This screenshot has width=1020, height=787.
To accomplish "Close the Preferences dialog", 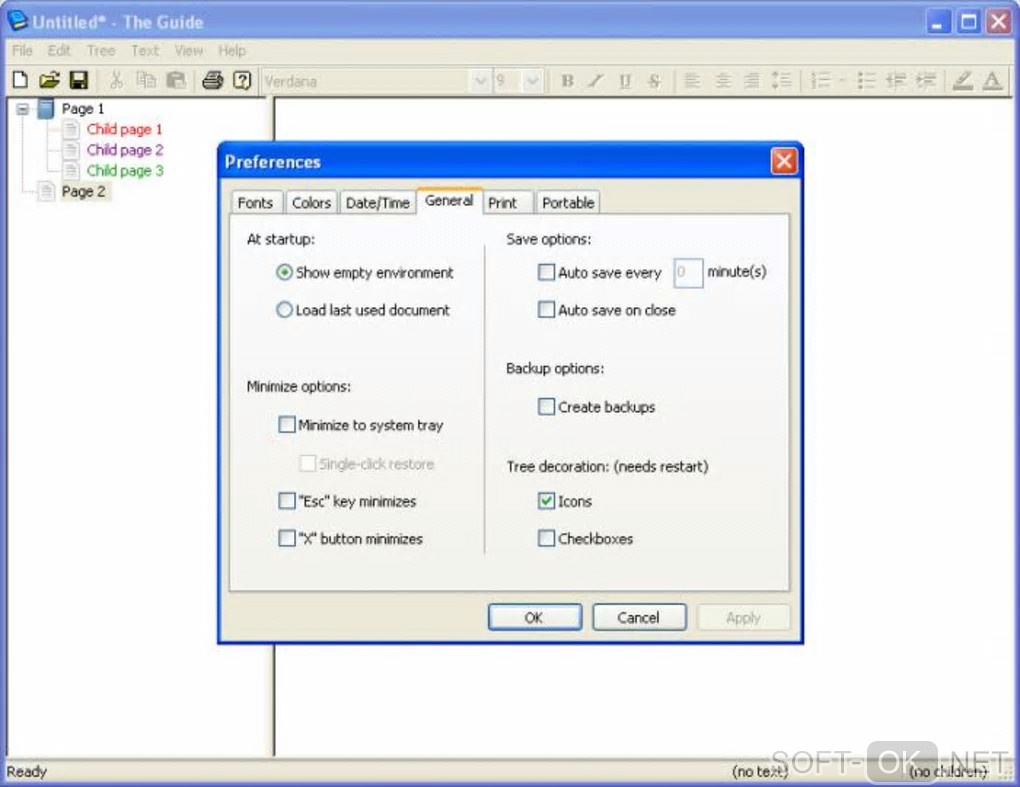I will click(x=784, y=161).
